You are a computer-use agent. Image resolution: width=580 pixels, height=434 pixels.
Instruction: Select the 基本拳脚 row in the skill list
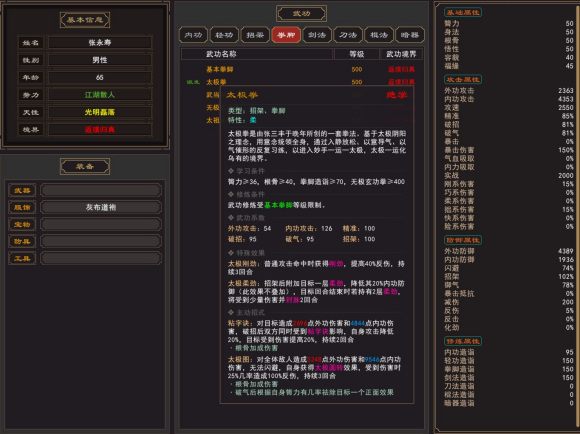click(x=302, y=69)
